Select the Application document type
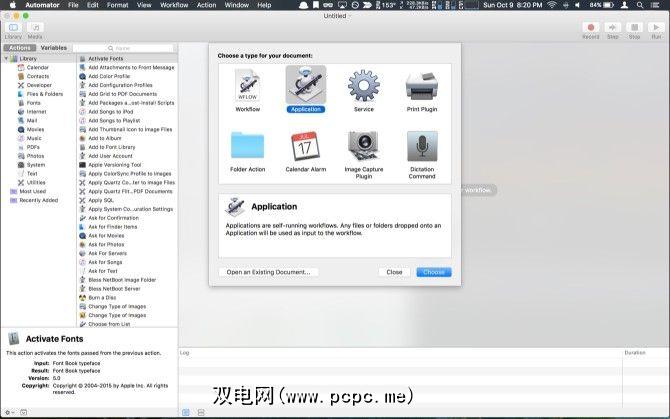 point(306,90)
